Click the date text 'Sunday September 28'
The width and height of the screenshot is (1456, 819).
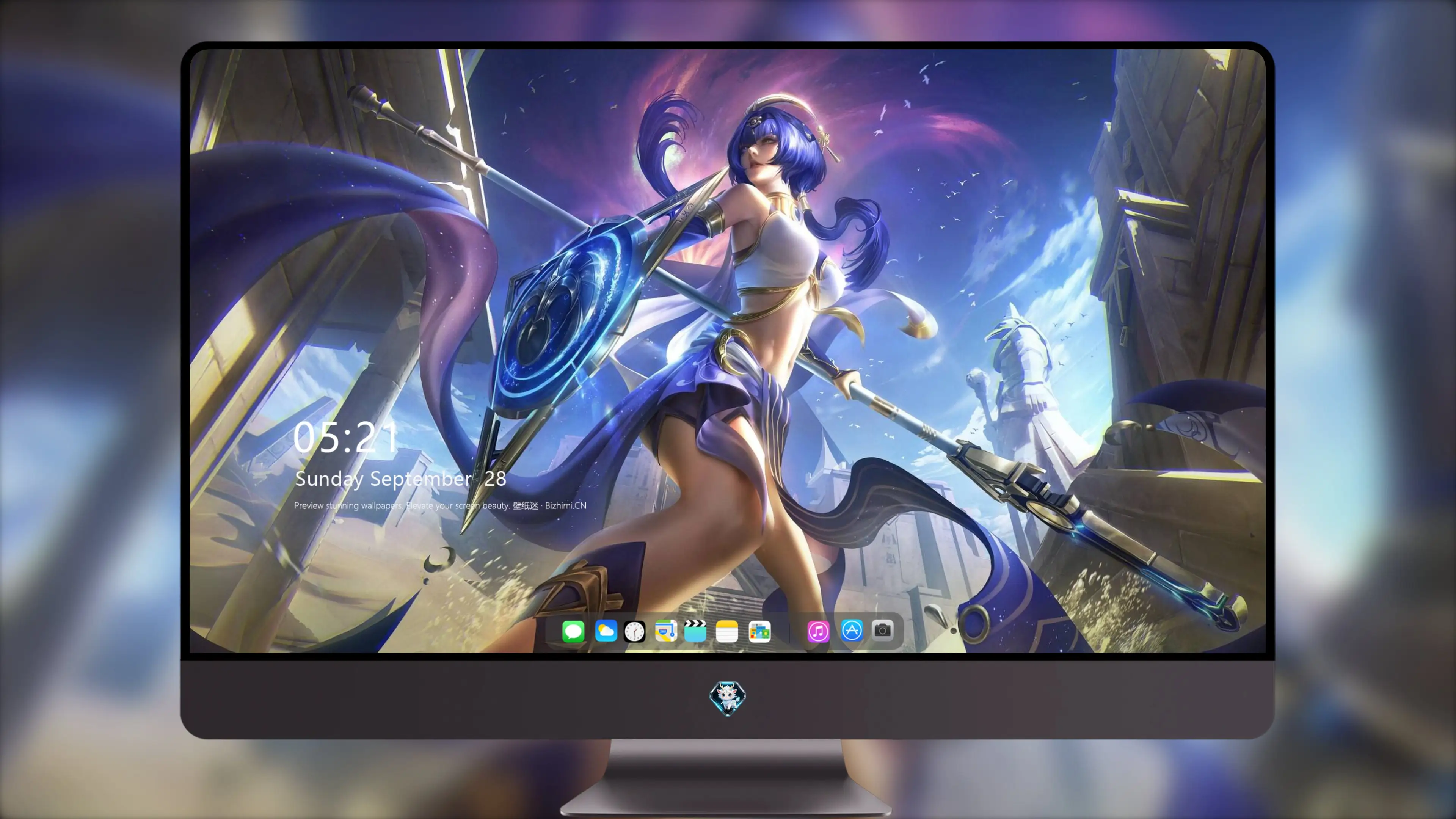401,479
